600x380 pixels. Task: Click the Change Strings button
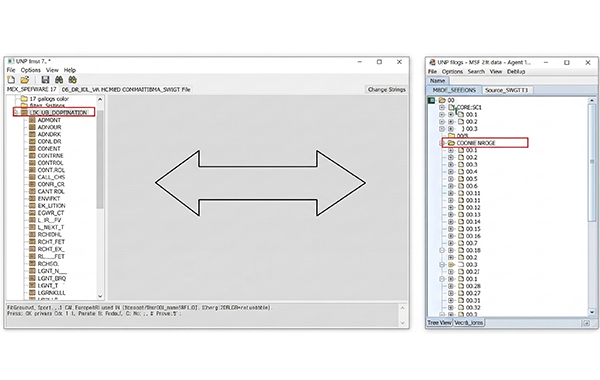386,90
